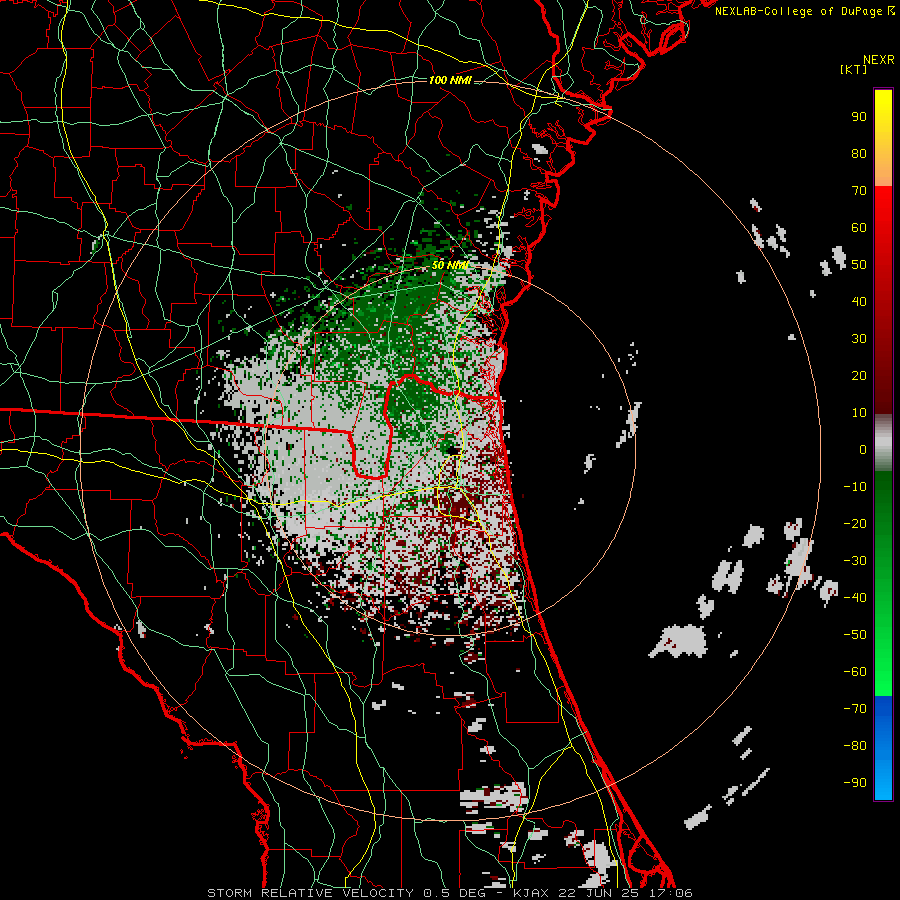Screen dimensions: 900x900
Task: Click the STORM RELATIVE VELOCITY caption text
Action: (310, 893)
